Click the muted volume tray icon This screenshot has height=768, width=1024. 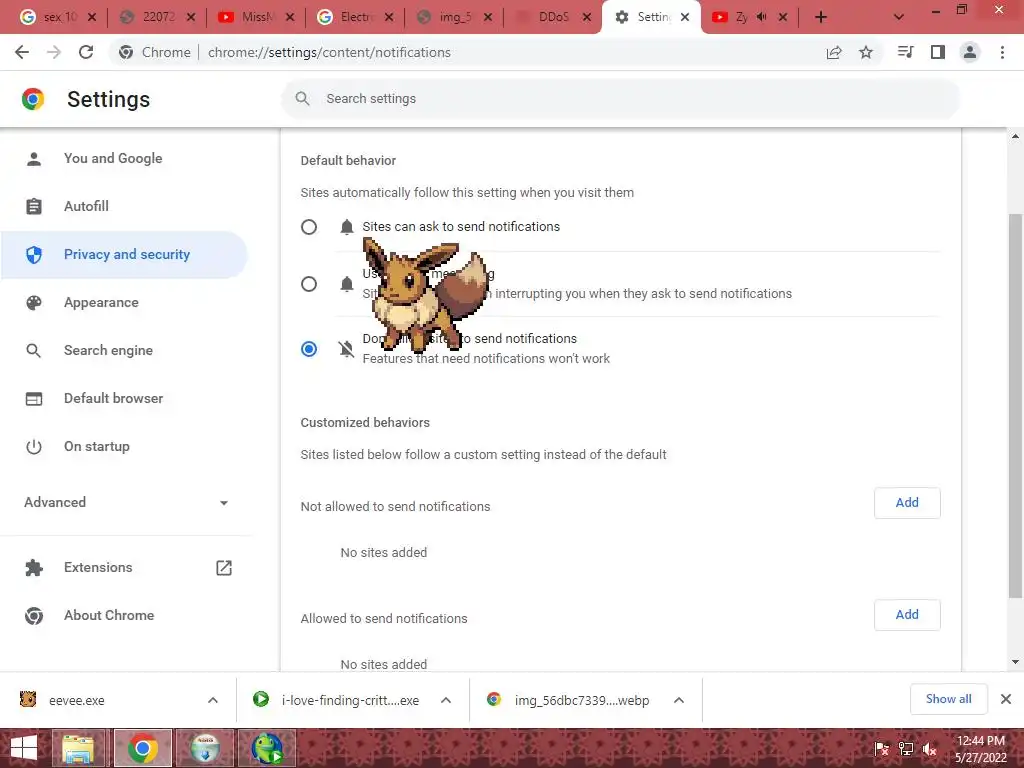pos(930,749)
